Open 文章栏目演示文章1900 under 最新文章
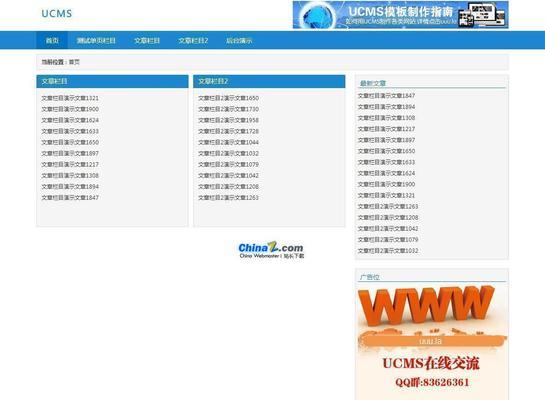This screenshot has width=545, height=400. pos(387,184)
